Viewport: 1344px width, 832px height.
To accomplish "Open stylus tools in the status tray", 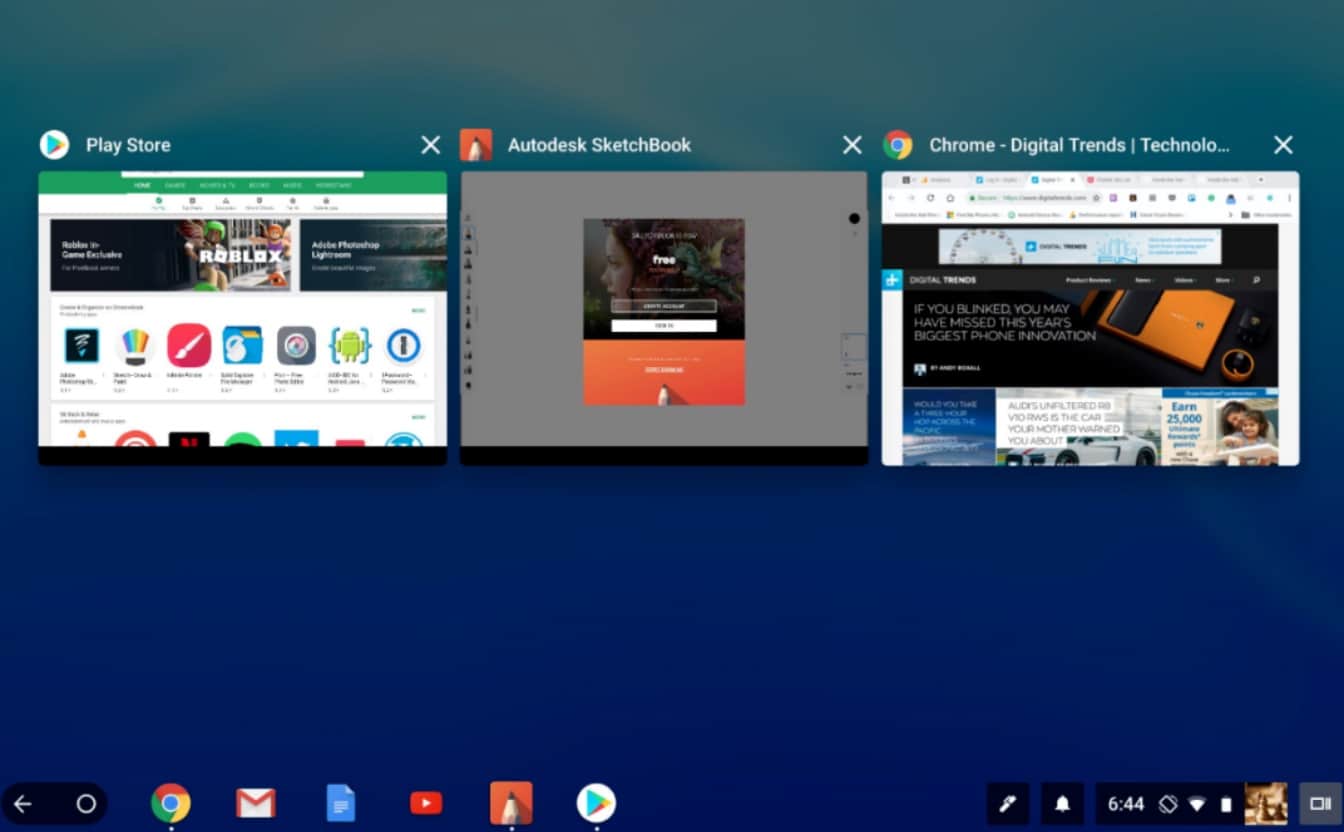I will [x=1008, y=803].
